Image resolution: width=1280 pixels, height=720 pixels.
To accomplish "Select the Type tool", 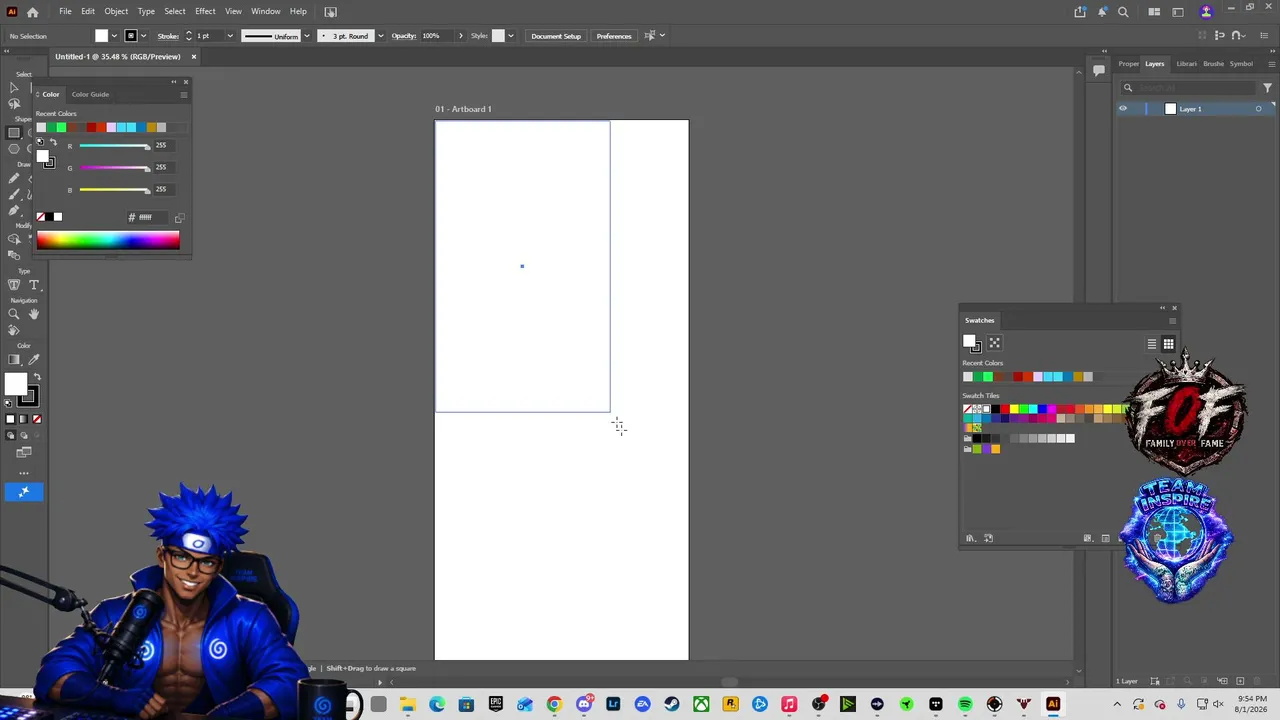I will [33, 285].
